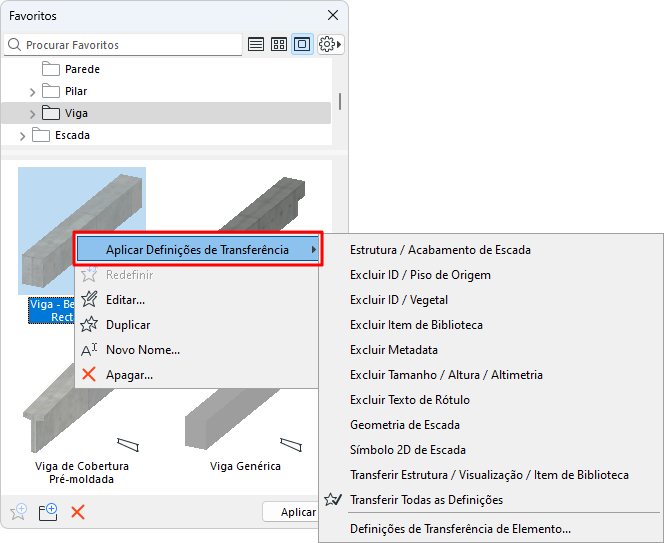664x543 pixels.
Task: Close the Favoritos palette
Action: tap(333, 15)
